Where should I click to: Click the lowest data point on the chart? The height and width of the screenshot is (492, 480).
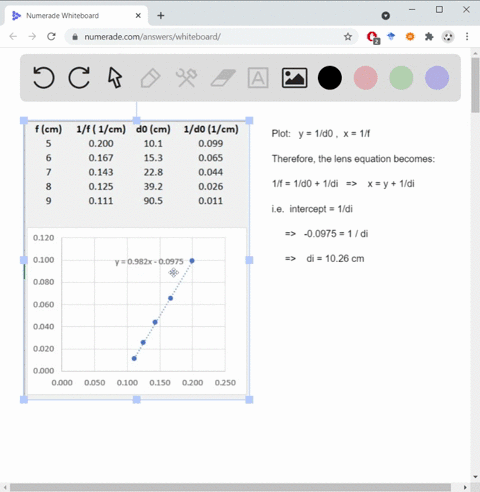134,359
